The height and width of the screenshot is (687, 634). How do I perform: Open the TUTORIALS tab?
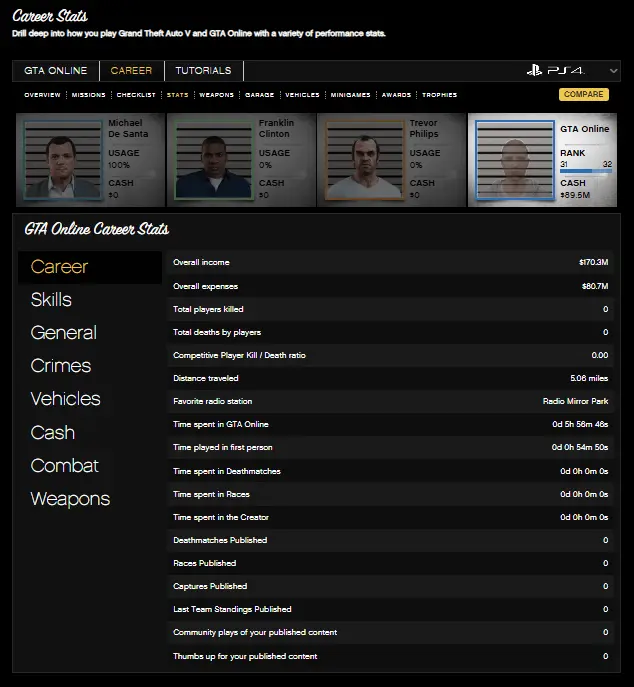coord(203,71)
